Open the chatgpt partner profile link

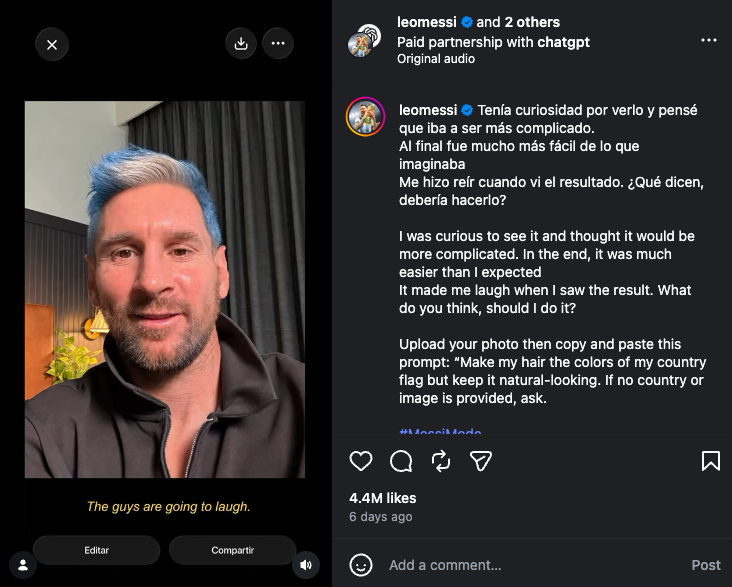pos(563,42)
